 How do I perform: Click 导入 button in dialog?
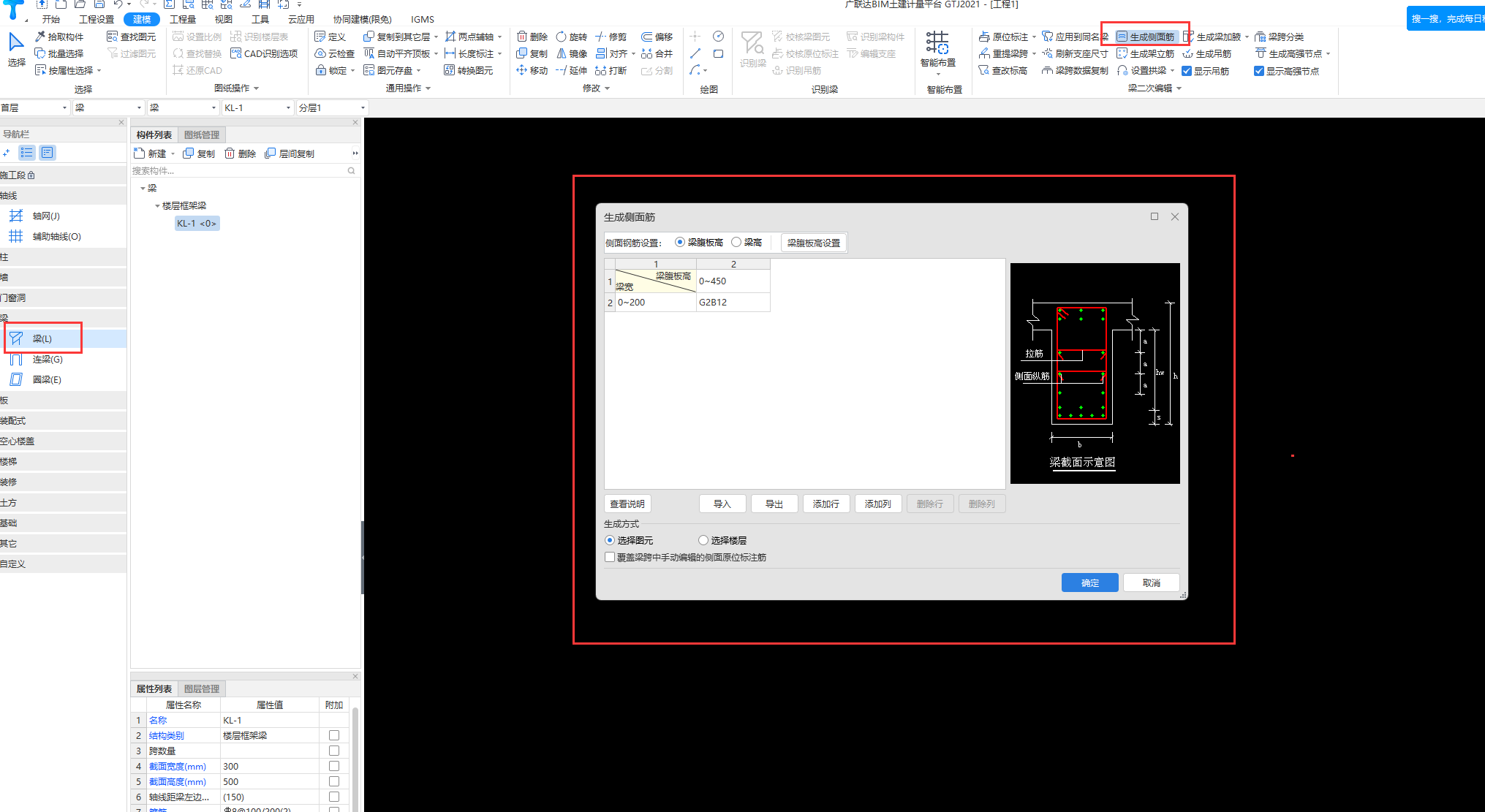click(722, 503)
